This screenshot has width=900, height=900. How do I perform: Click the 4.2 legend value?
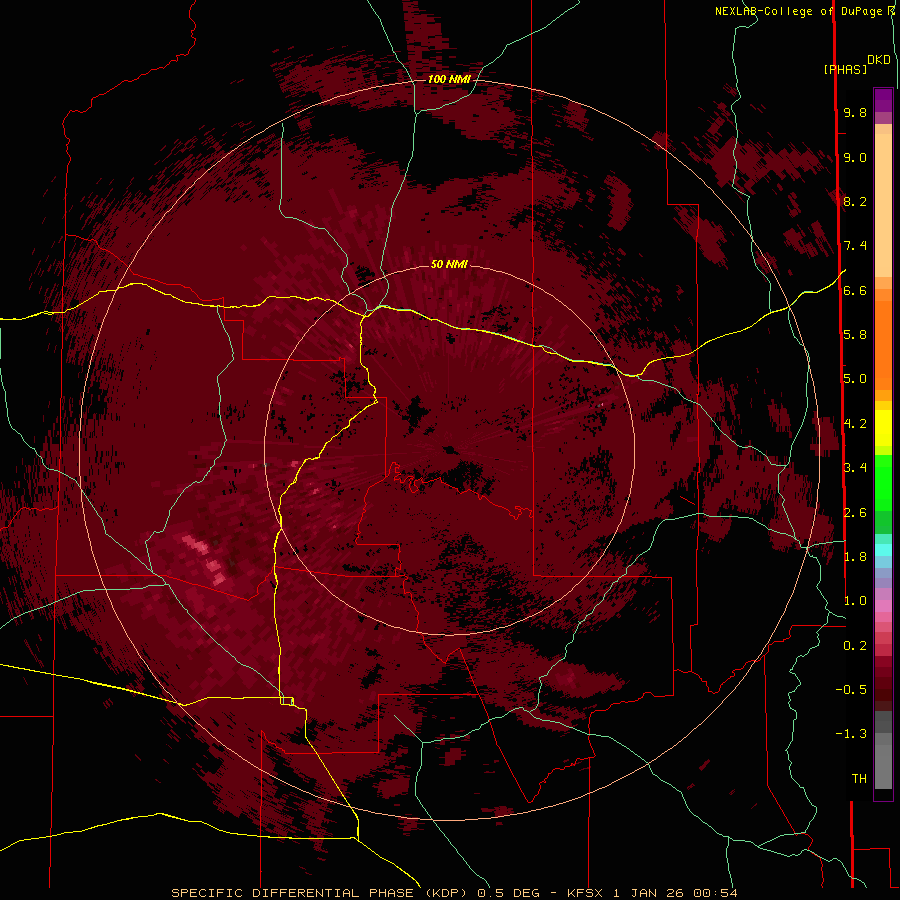[855, 424]
